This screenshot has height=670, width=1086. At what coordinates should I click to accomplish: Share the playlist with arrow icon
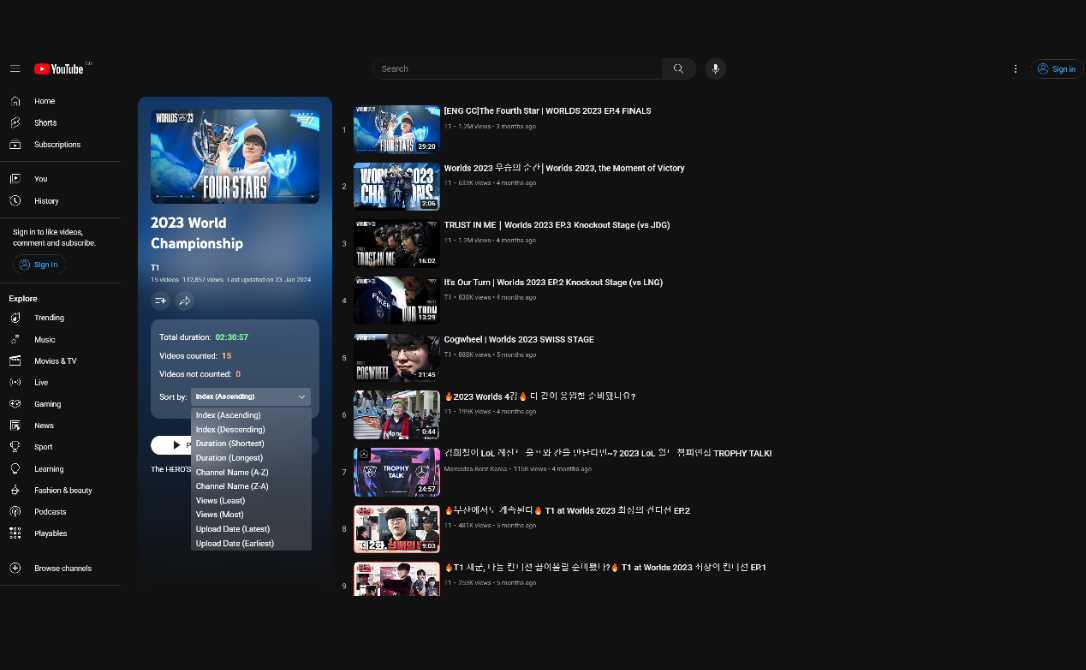click(184, 301)
